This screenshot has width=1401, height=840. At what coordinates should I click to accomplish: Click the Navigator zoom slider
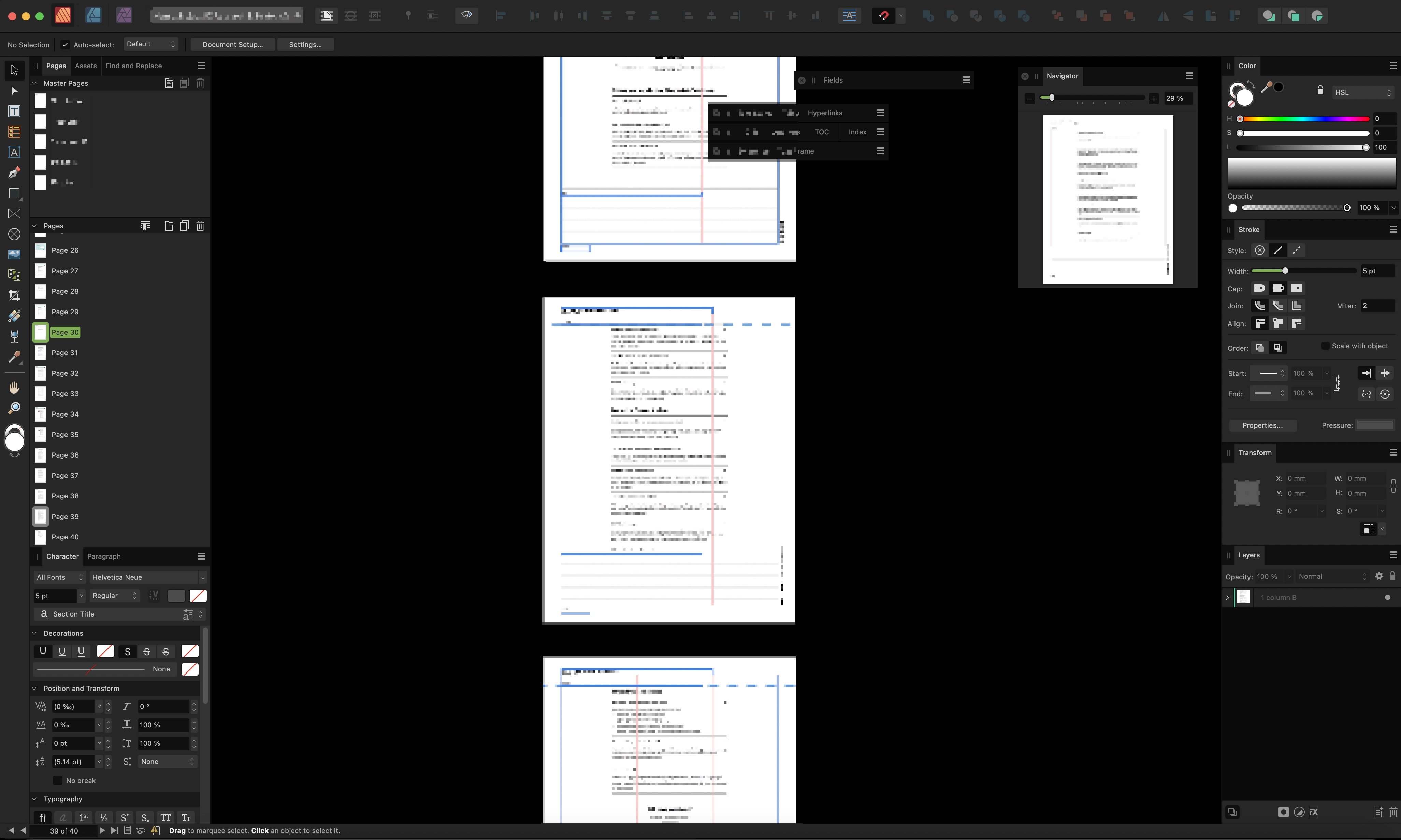1092,99
